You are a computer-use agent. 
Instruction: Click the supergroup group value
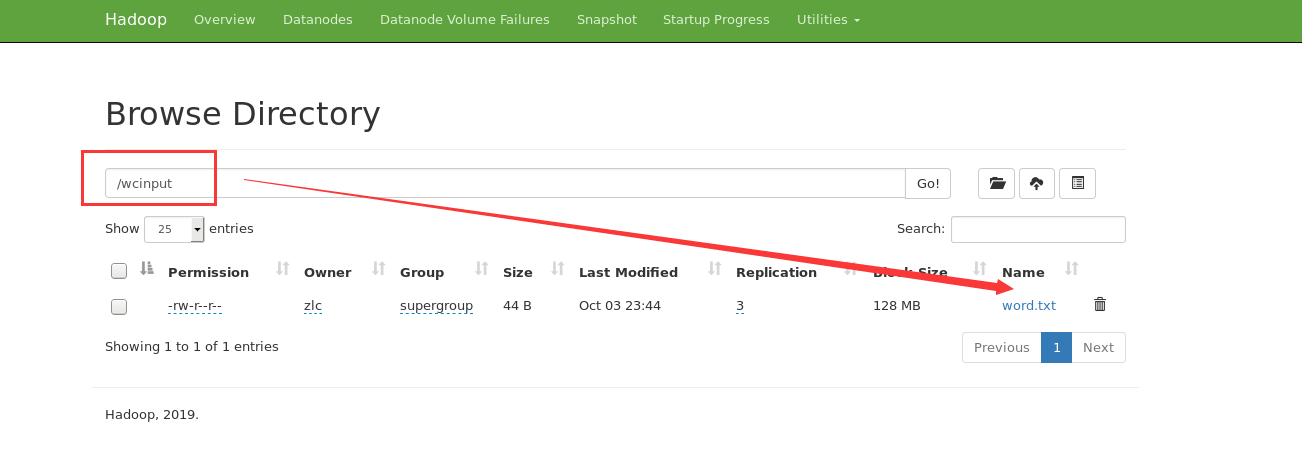tap(436, 306)
